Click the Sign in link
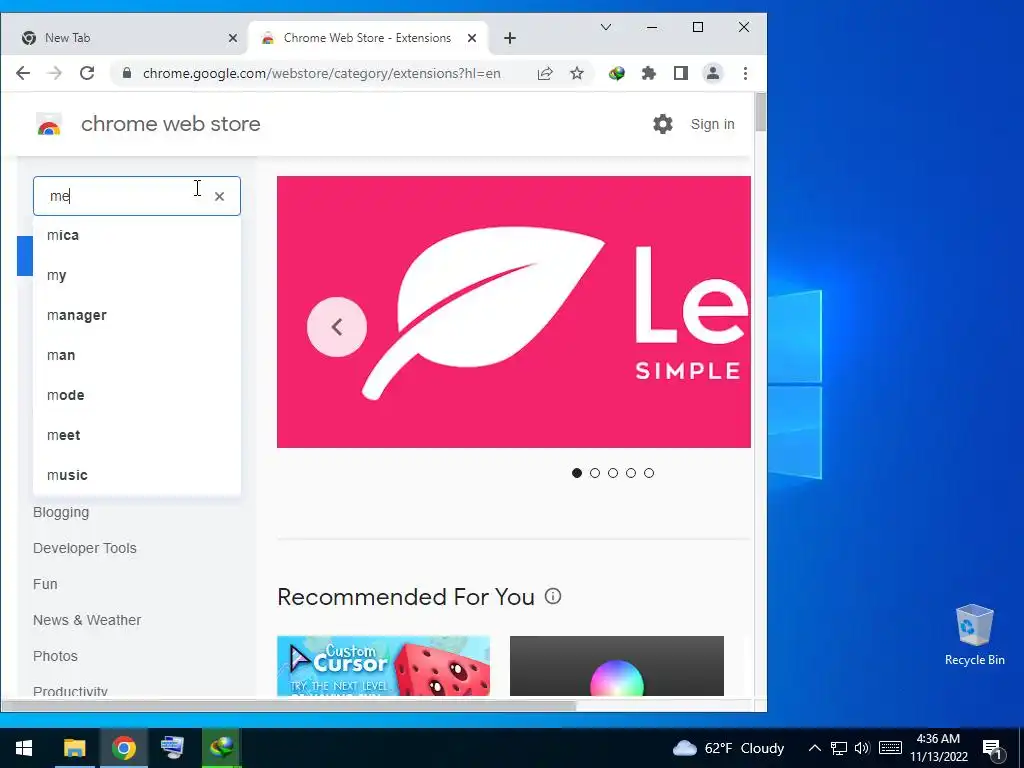 [x=712, y=124]
